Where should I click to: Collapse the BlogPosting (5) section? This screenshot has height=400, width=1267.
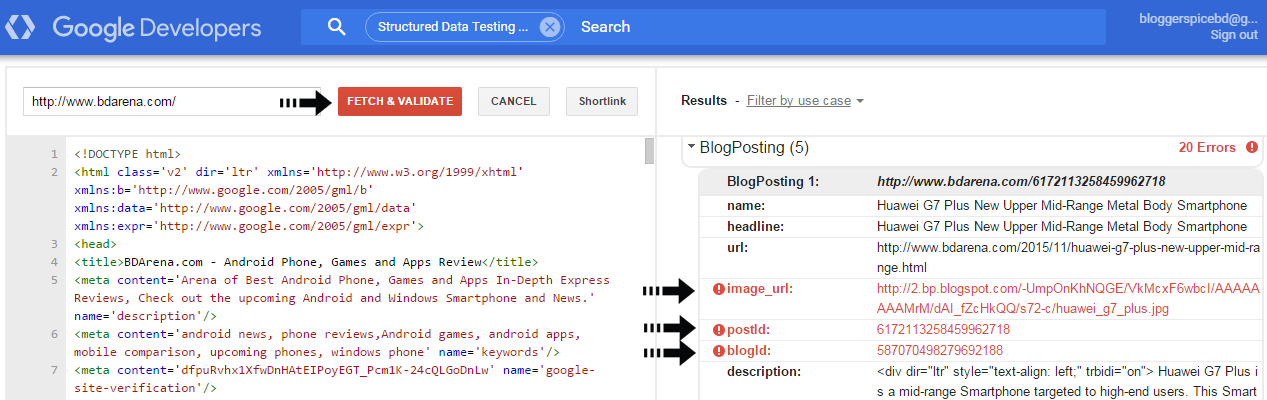[691, 147]
